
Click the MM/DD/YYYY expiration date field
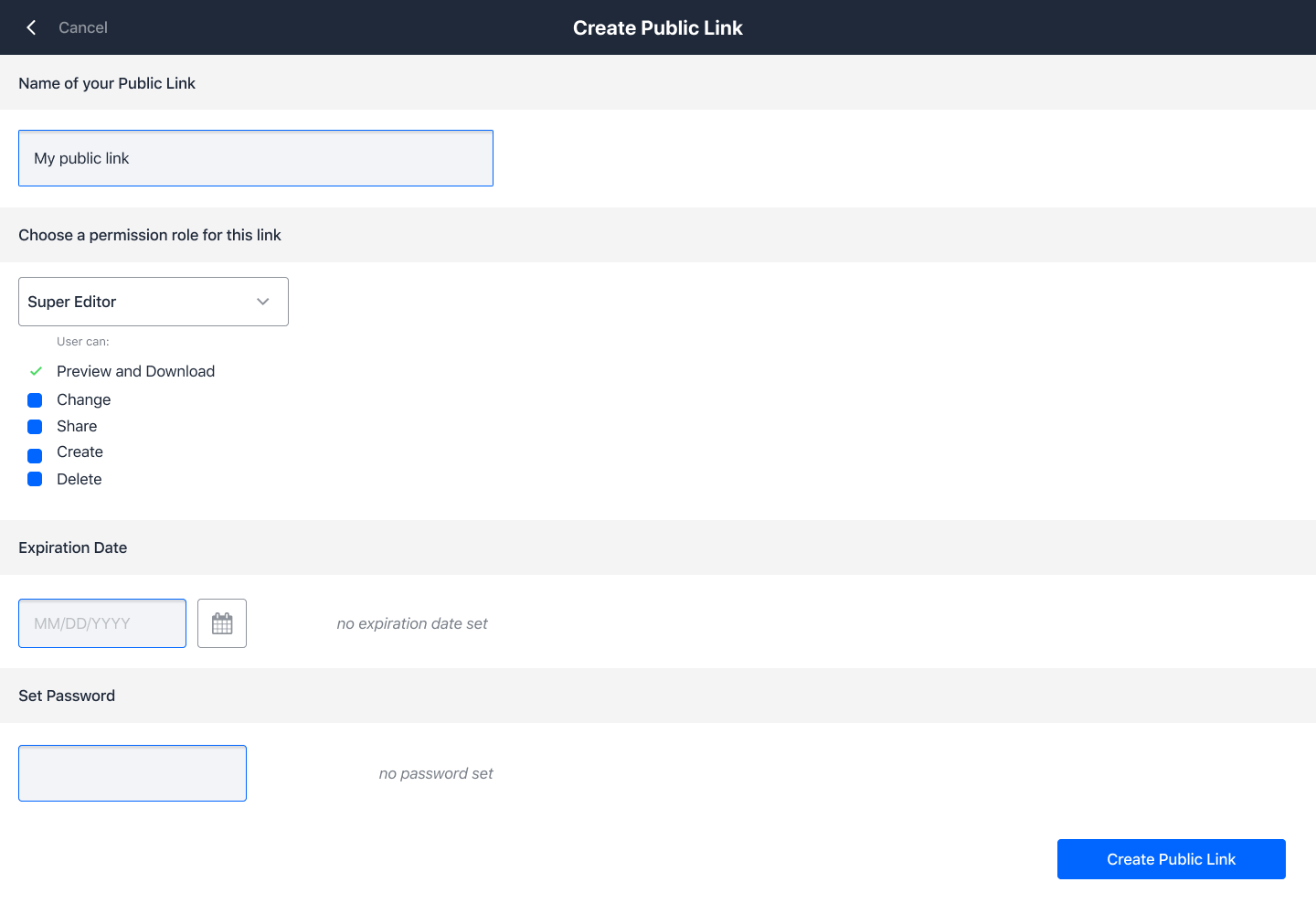[102, 623]
